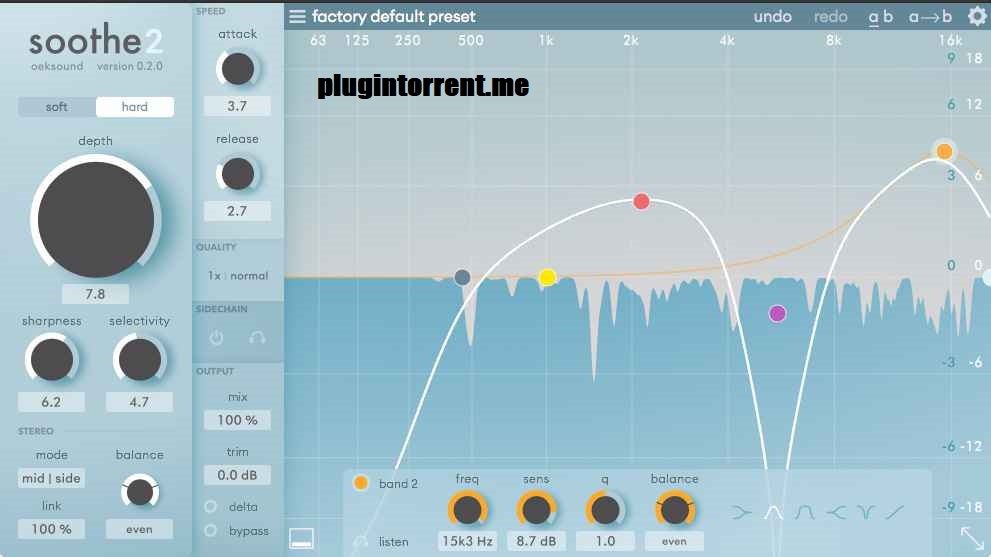Click the sidechain headphones listen icon
The height and width of the screenshot is (557, 991).
(x=257, y=338)
